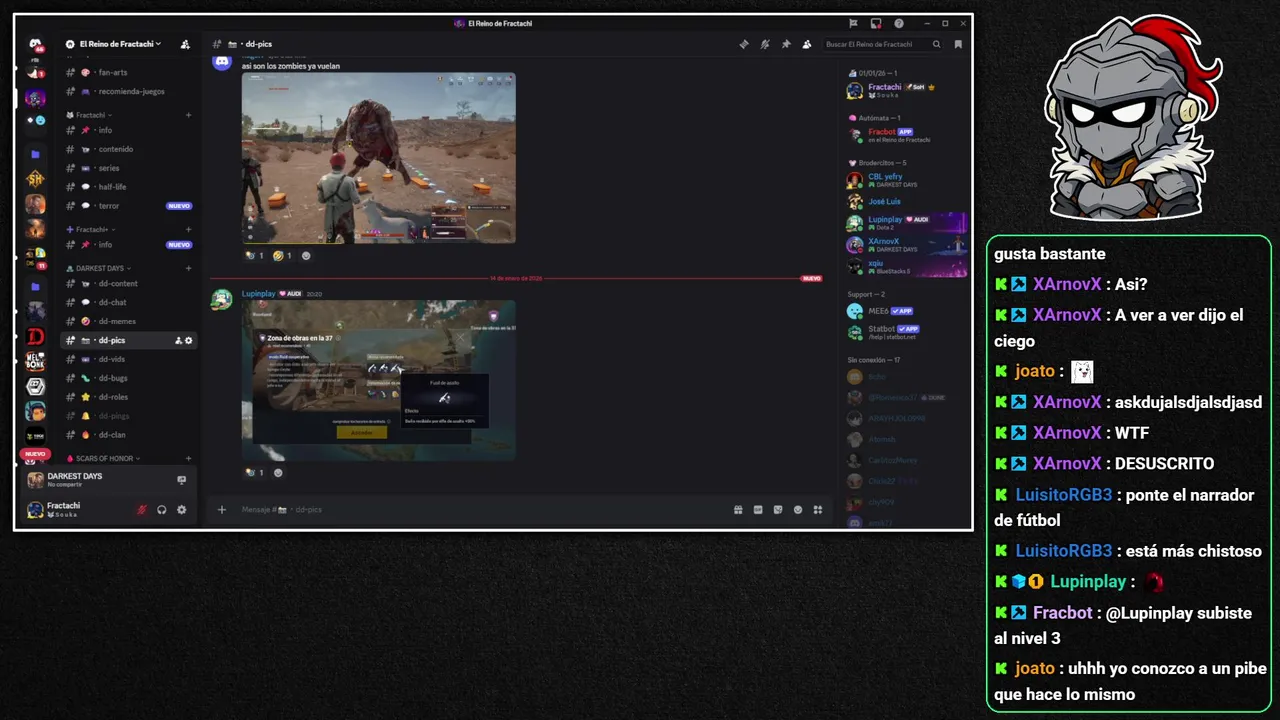The width and height of the screenshot is (1280, 720).
Task: Show pinned messages in dd-pics
Action: click(x=786, y=44)
